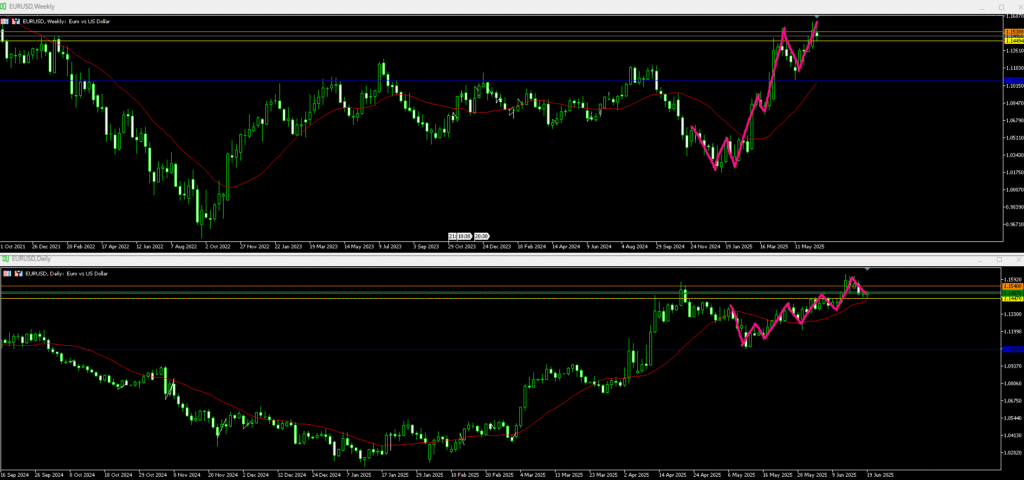
Task: Click '2 Oct 2022' on Weekly time axis
Action: [x=217, y=247]
